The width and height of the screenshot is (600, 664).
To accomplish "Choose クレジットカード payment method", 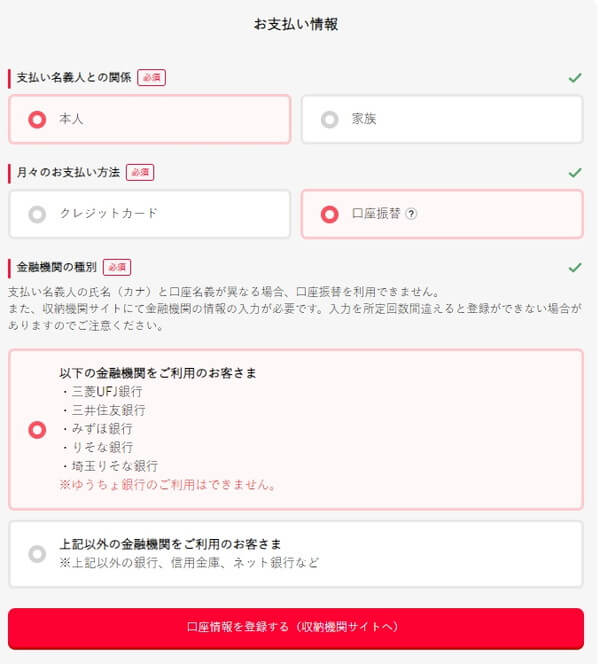I will pyautogui.click(x=149, y=214).
